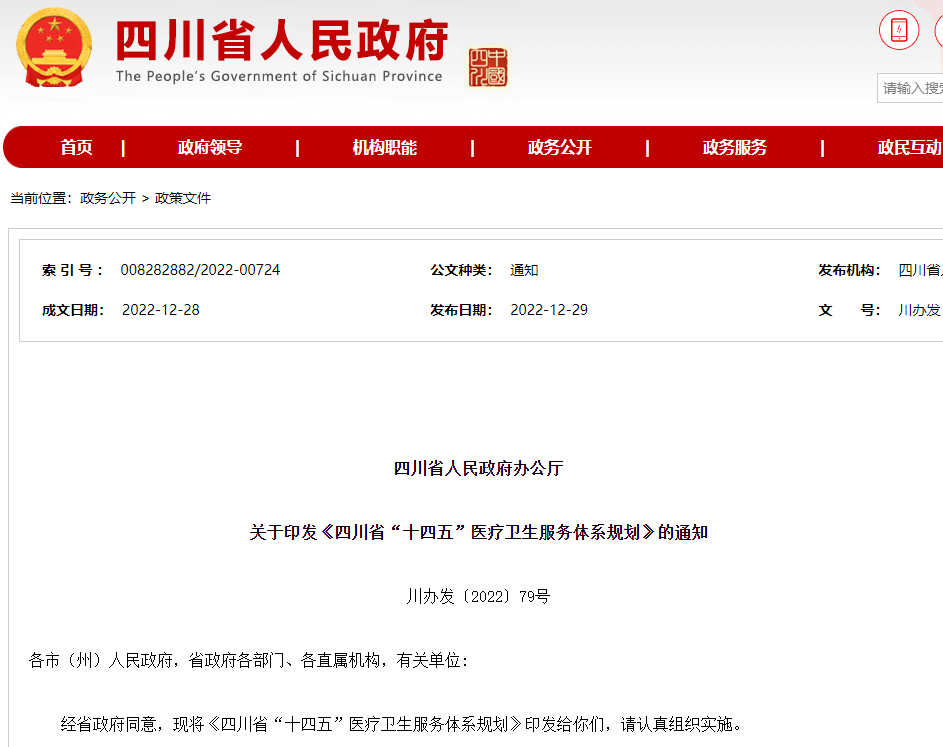The image size is (943, 747).
Task: Click the 发布机构 label
Action: (849, 270)
